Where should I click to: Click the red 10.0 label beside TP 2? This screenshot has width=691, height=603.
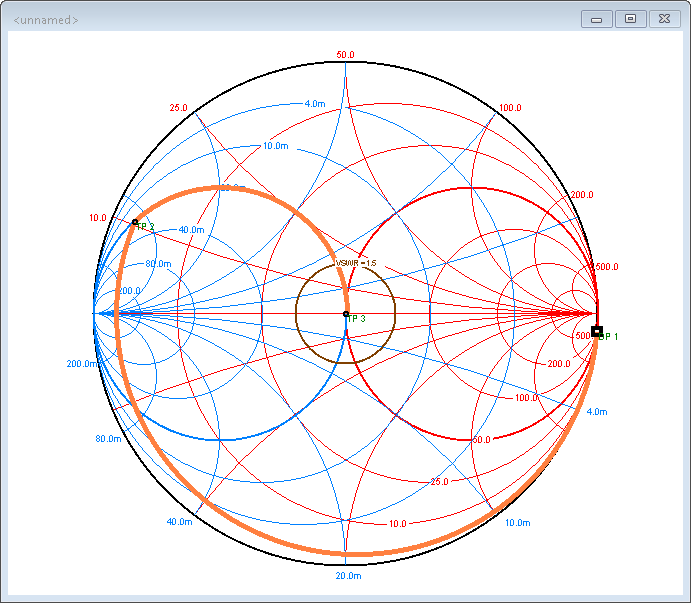coord(97,217)
